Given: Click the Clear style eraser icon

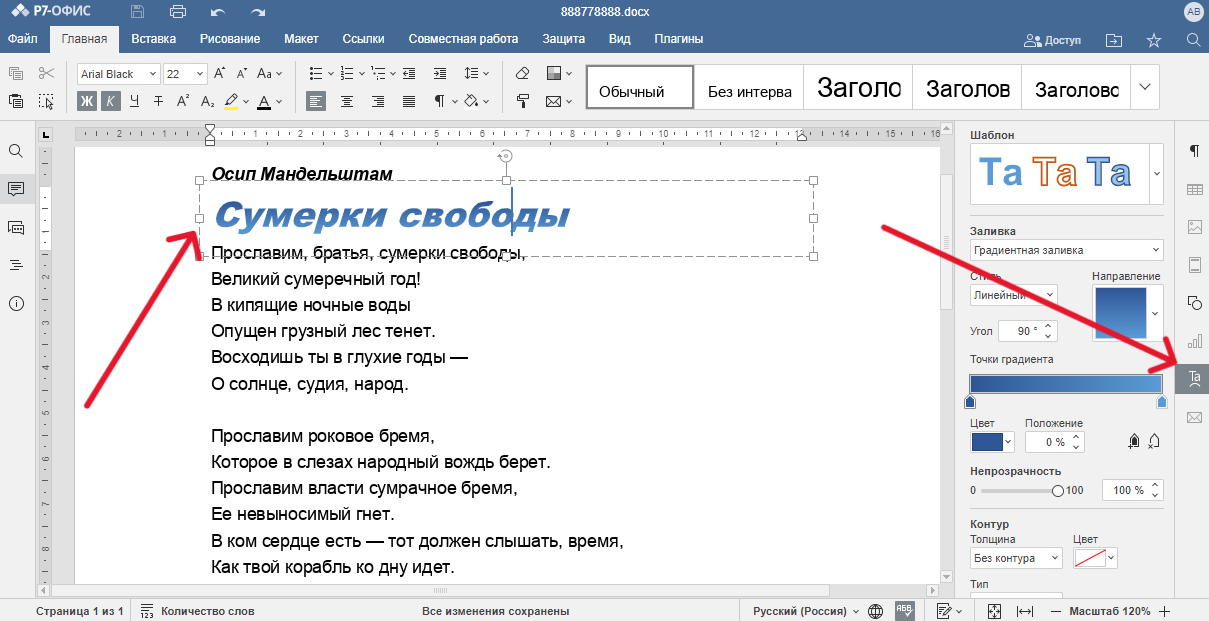Looking at the screenshot, I should [522, 74].
